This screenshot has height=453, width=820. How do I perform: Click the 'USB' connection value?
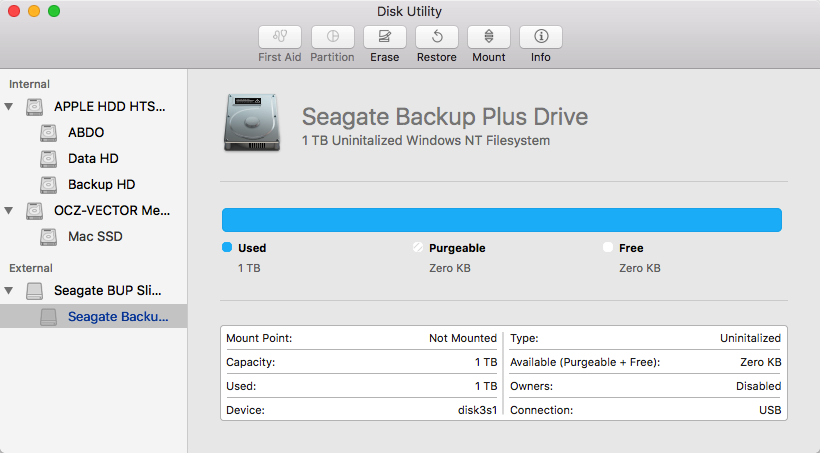(x=770, y=410)
